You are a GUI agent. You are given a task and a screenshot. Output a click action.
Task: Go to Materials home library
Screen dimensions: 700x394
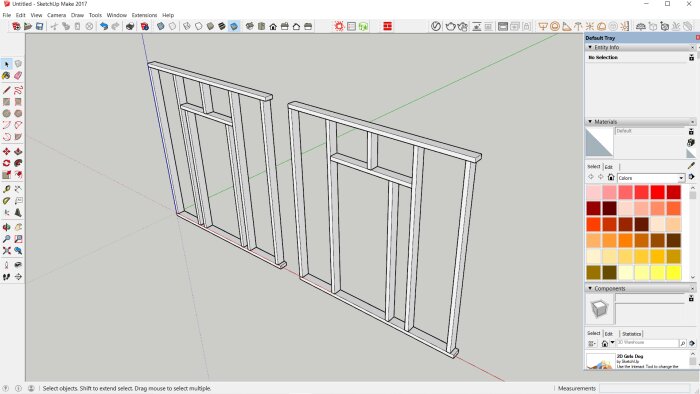[611, 177]
